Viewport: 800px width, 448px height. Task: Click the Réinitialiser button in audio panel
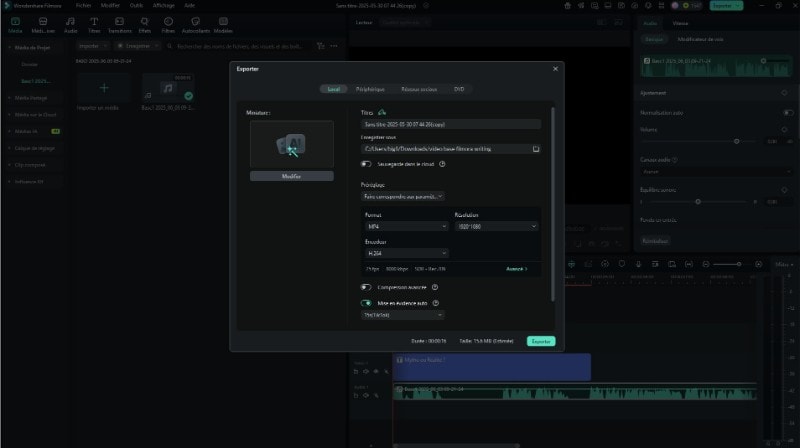[655, 241]
